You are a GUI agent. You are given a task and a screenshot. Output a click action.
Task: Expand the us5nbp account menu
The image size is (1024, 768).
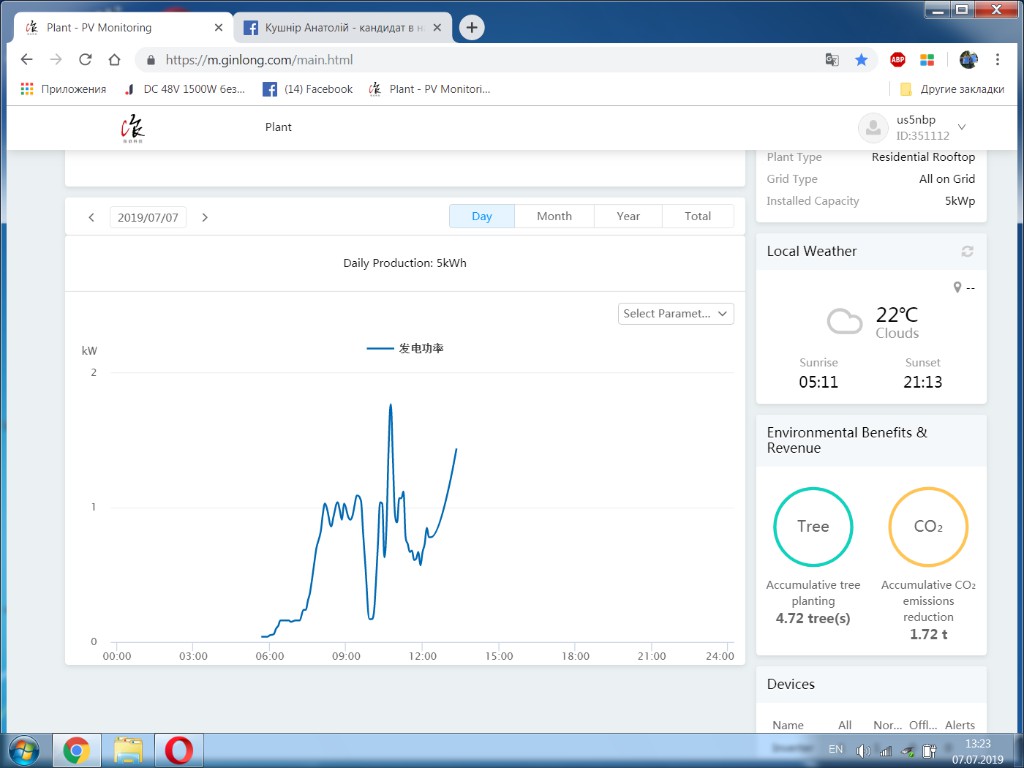961,127
